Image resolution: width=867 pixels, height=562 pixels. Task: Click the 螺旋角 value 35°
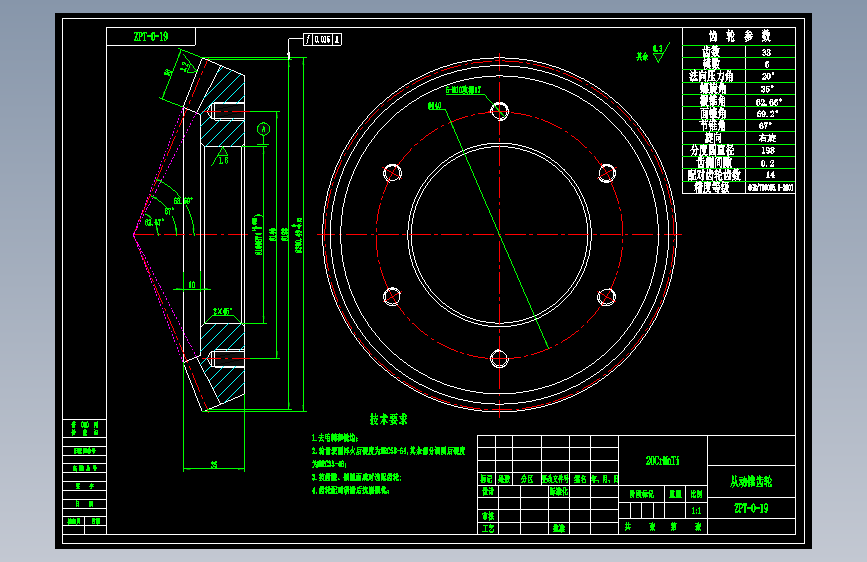pos(767,89)
